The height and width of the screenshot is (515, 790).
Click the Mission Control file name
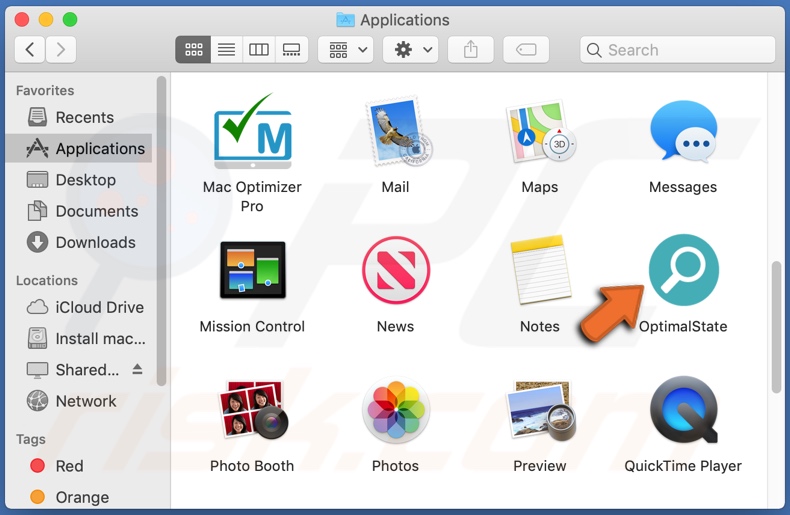[x=252, y=327]
